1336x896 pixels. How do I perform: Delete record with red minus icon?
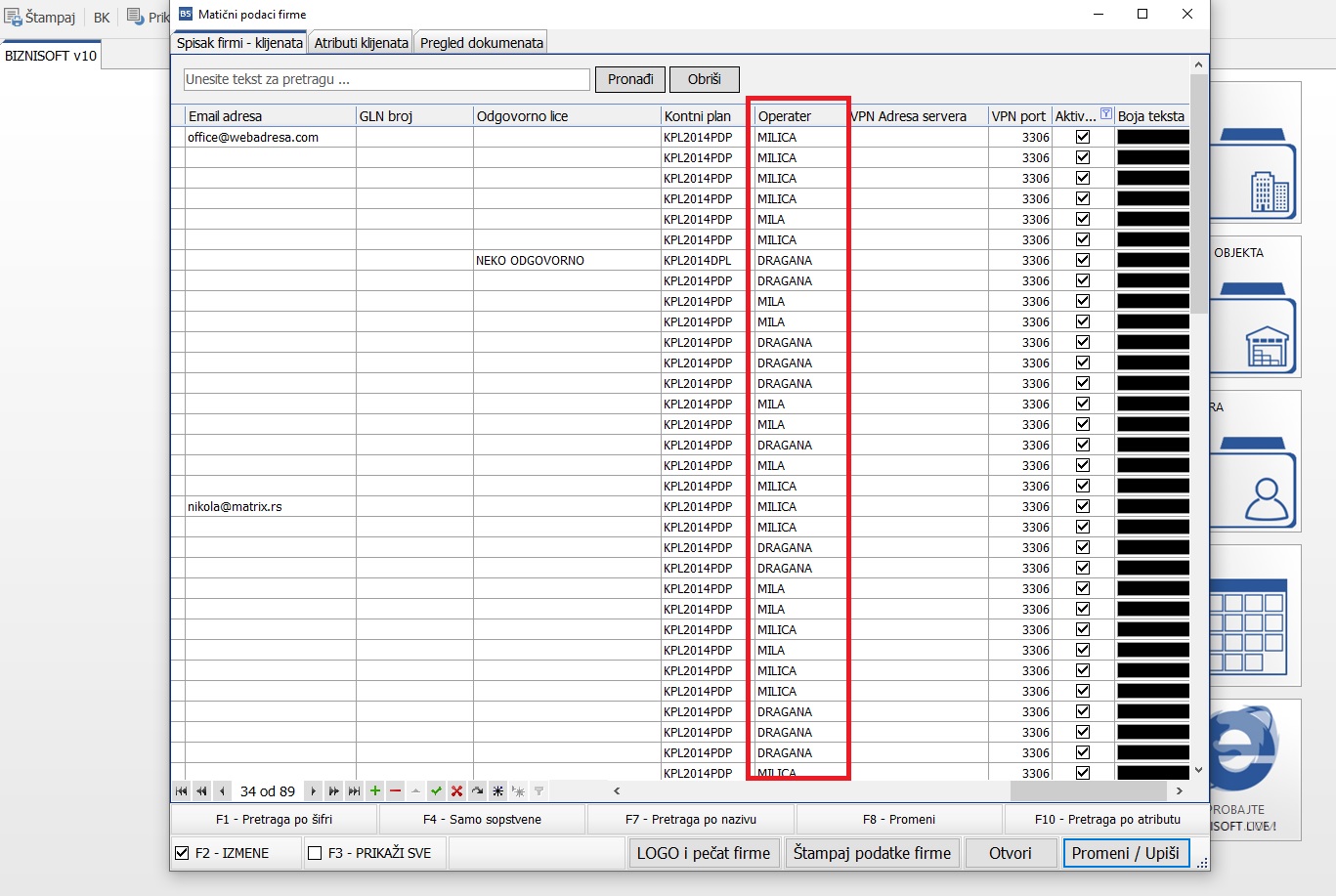(395, 791)
